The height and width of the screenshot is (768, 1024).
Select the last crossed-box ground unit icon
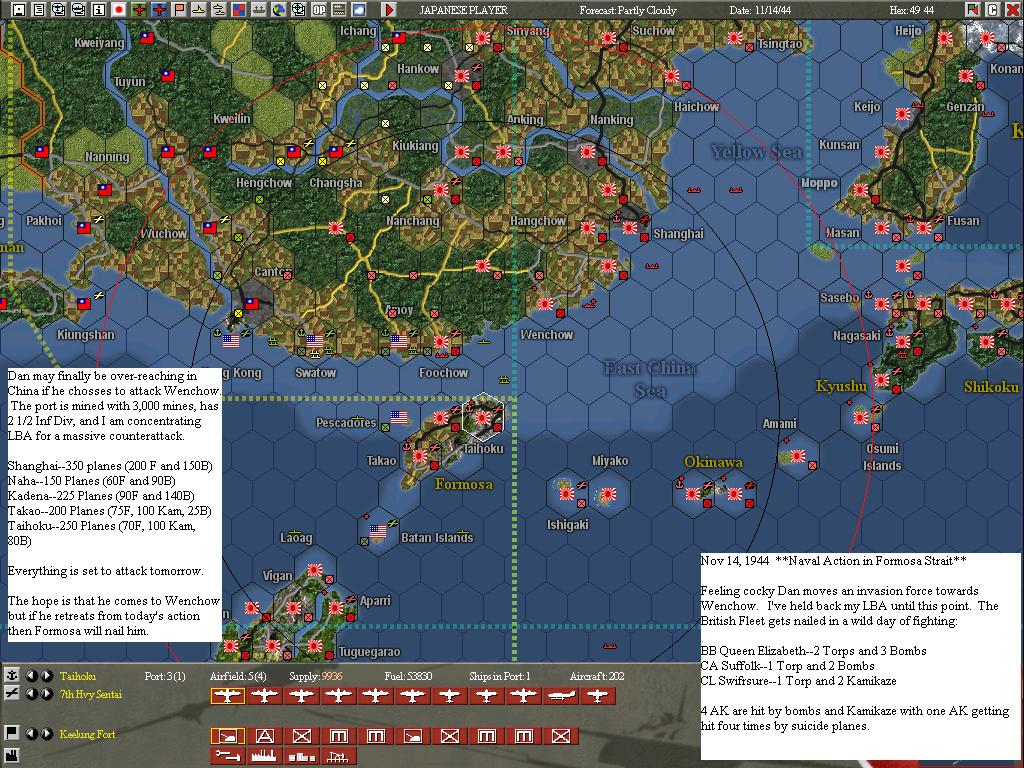pos(561,736)
